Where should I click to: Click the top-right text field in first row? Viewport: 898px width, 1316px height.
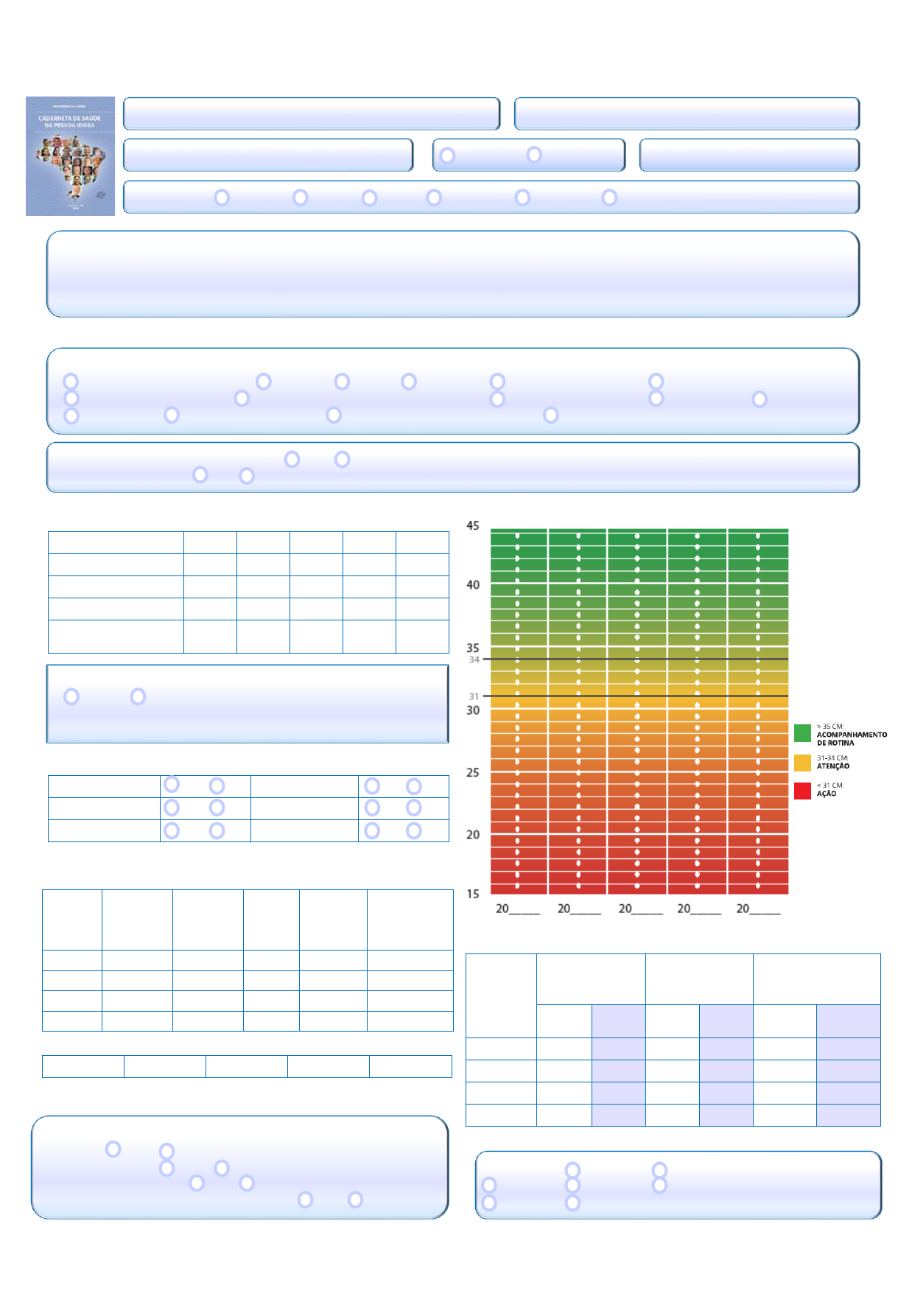687,113
